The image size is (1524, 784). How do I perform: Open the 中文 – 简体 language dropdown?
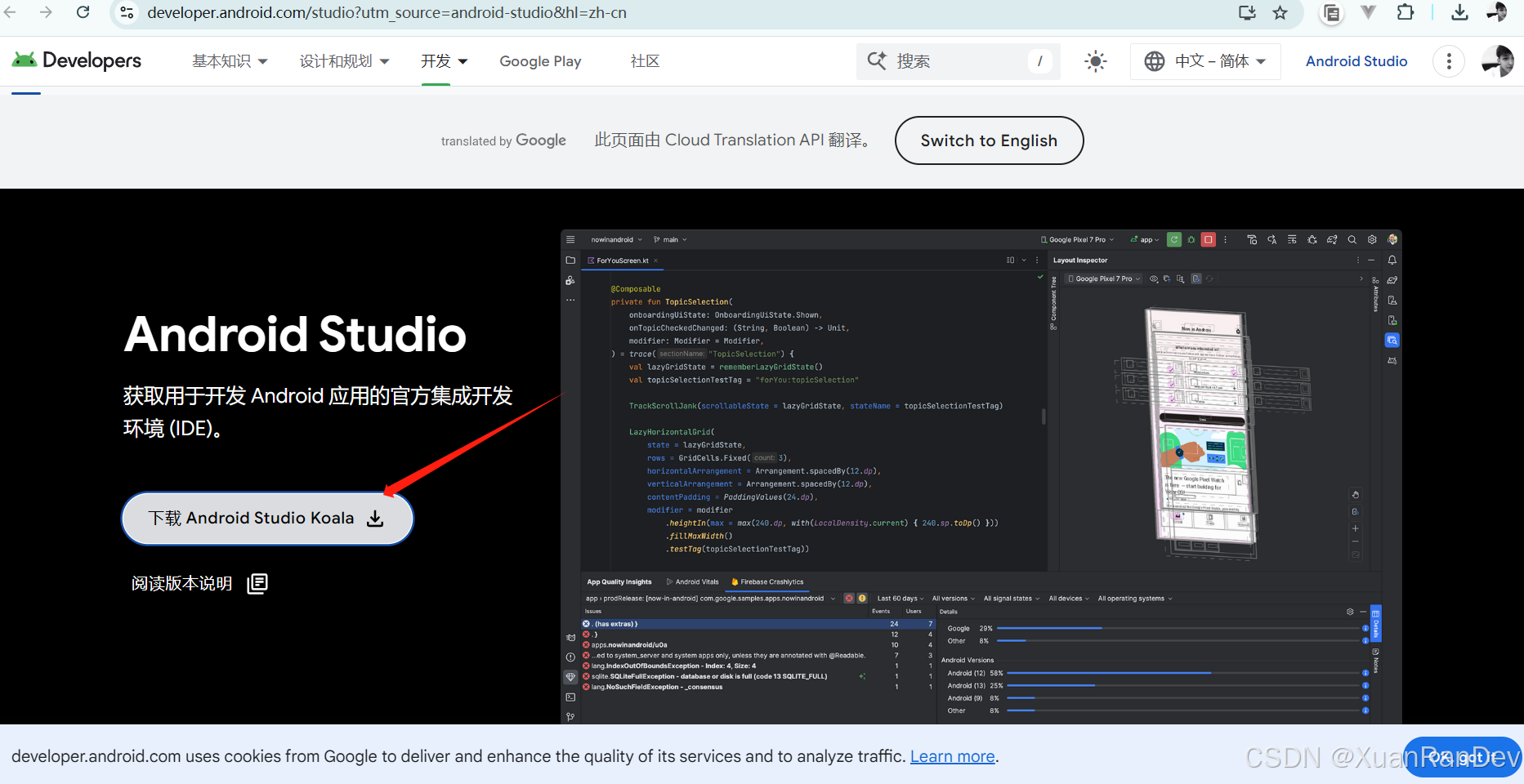point(1204,60)
